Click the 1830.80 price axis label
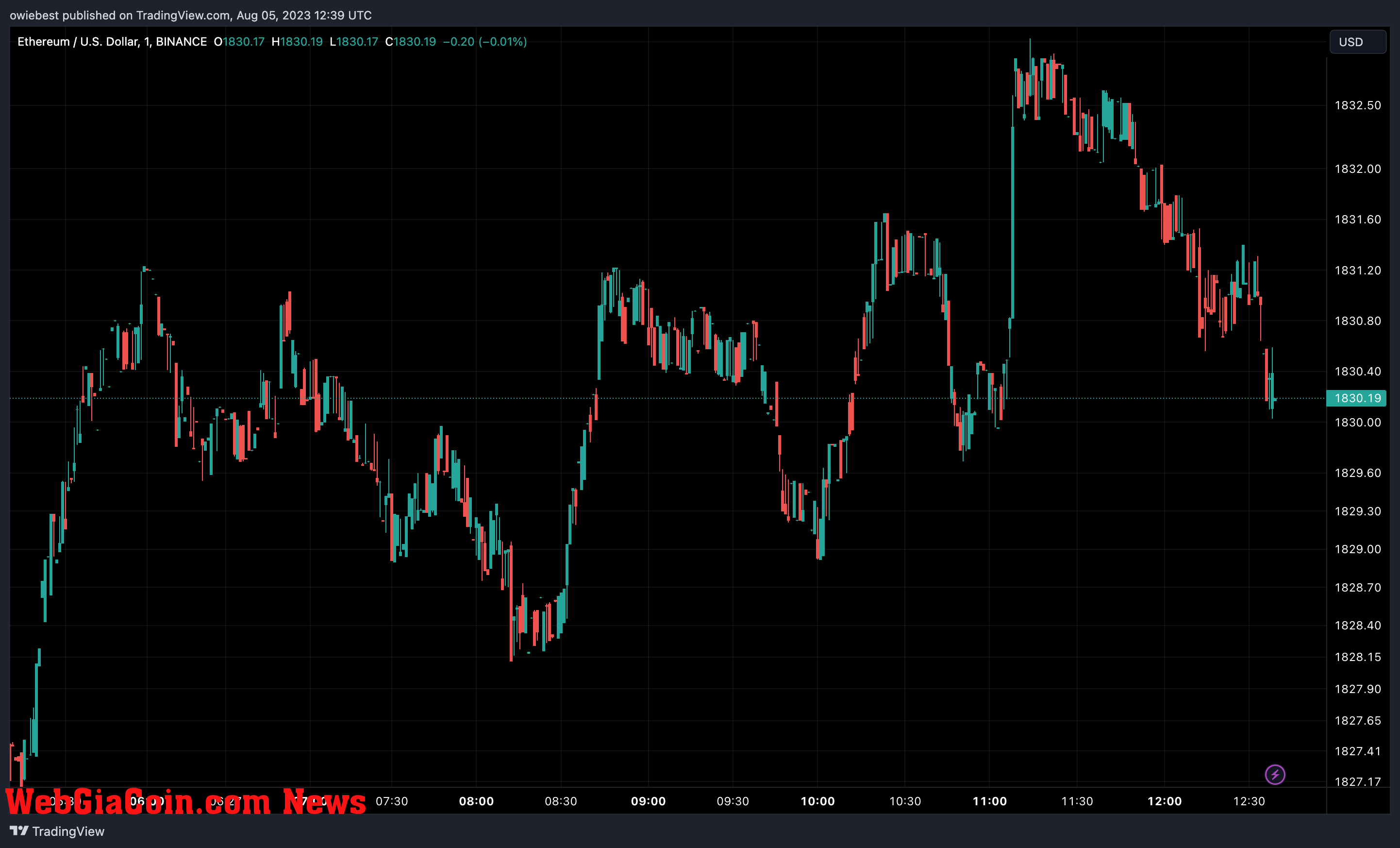Screen dimensions: 1400x848 (1357, 321)
